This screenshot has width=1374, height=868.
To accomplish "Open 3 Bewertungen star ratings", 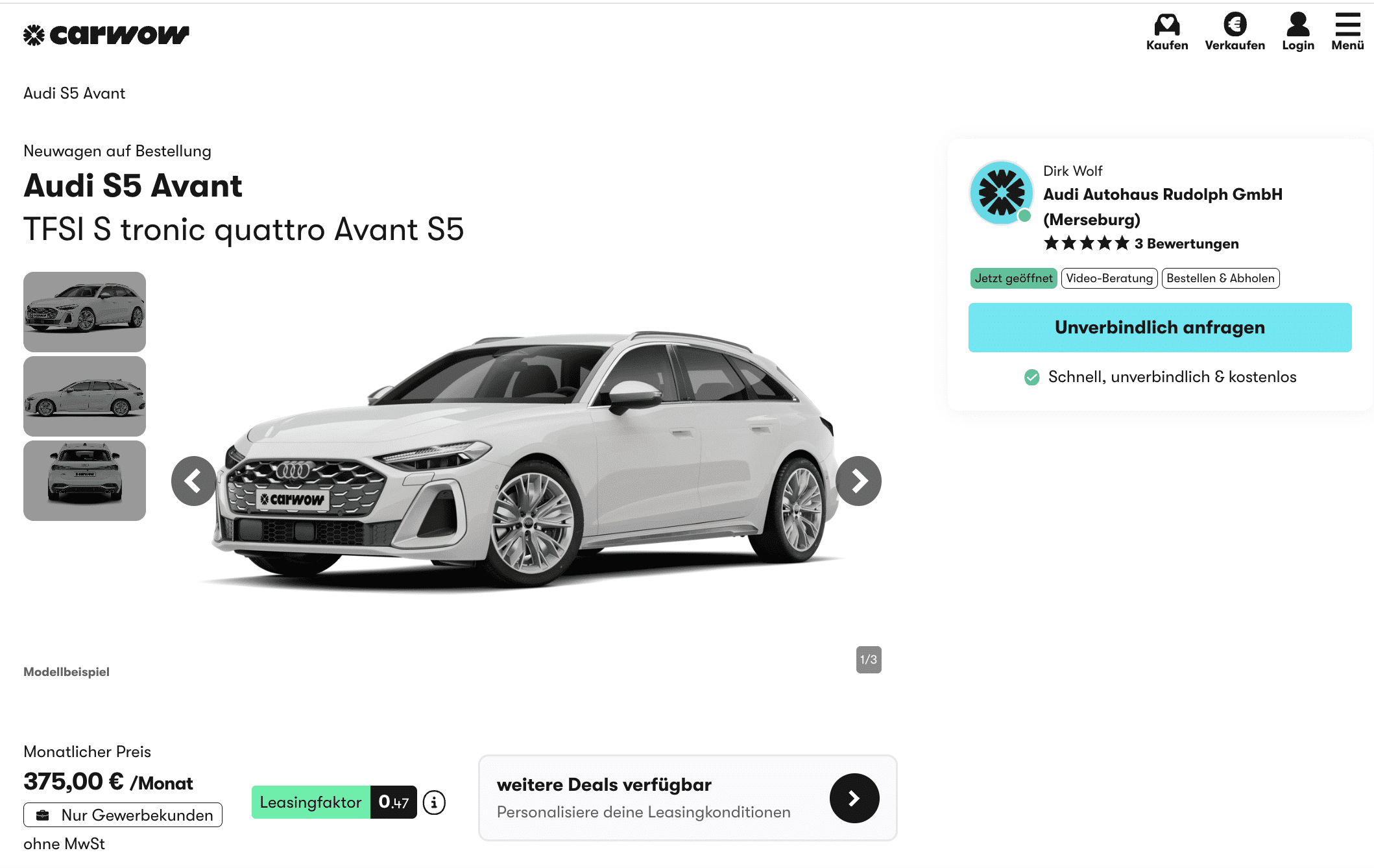I will (1140, 244).
